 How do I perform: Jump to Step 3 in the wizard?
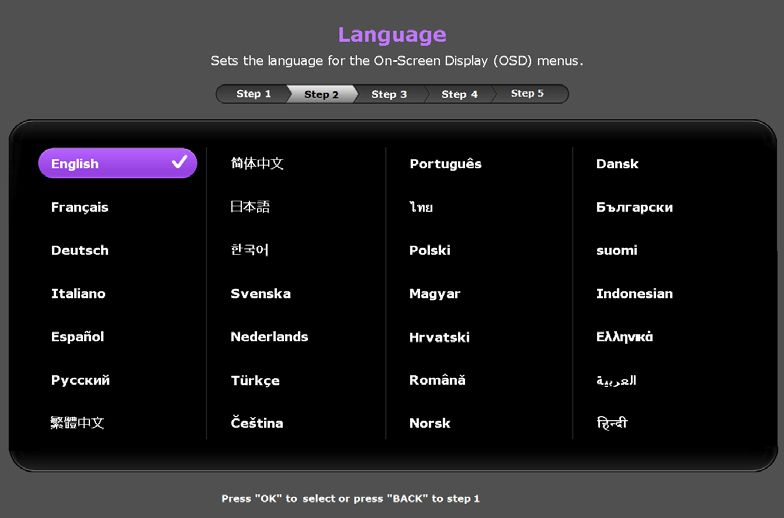click(389, 94)
